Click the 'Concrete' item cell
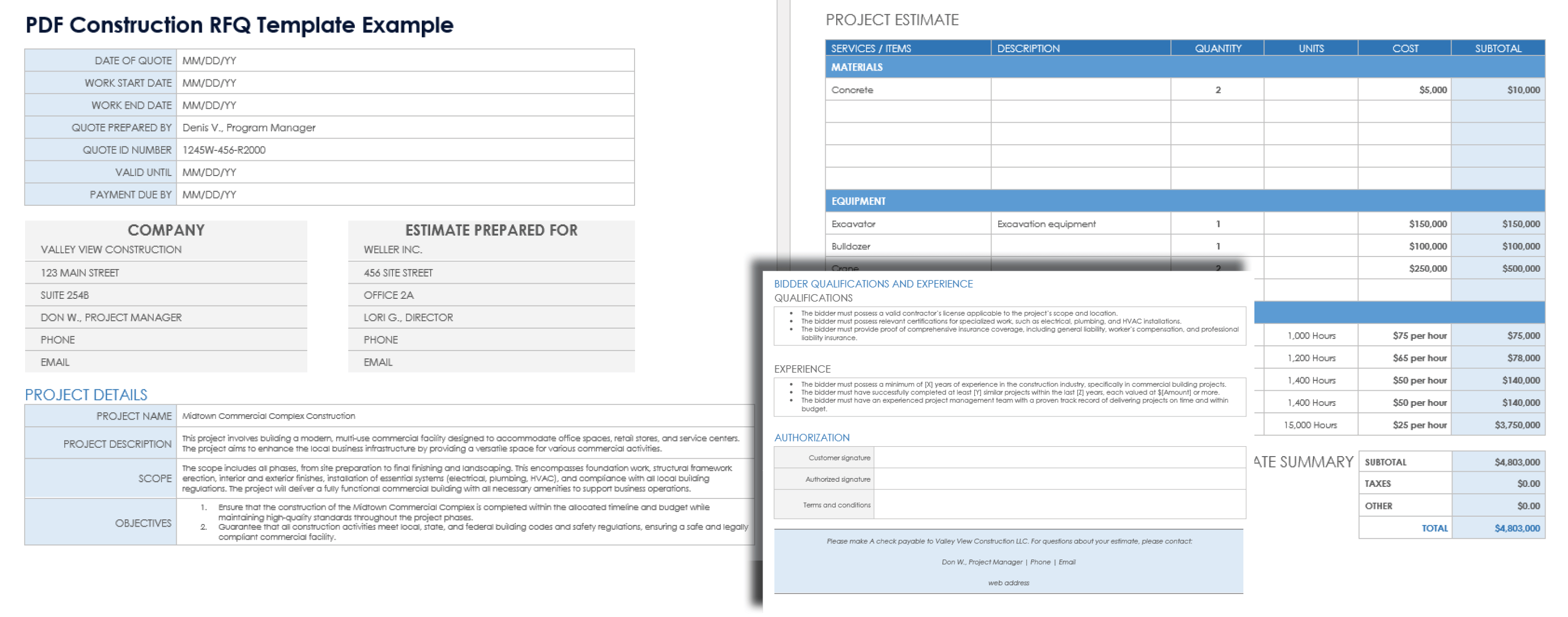The width and height of the screenshot is (1568, 617). pos(907,89)
